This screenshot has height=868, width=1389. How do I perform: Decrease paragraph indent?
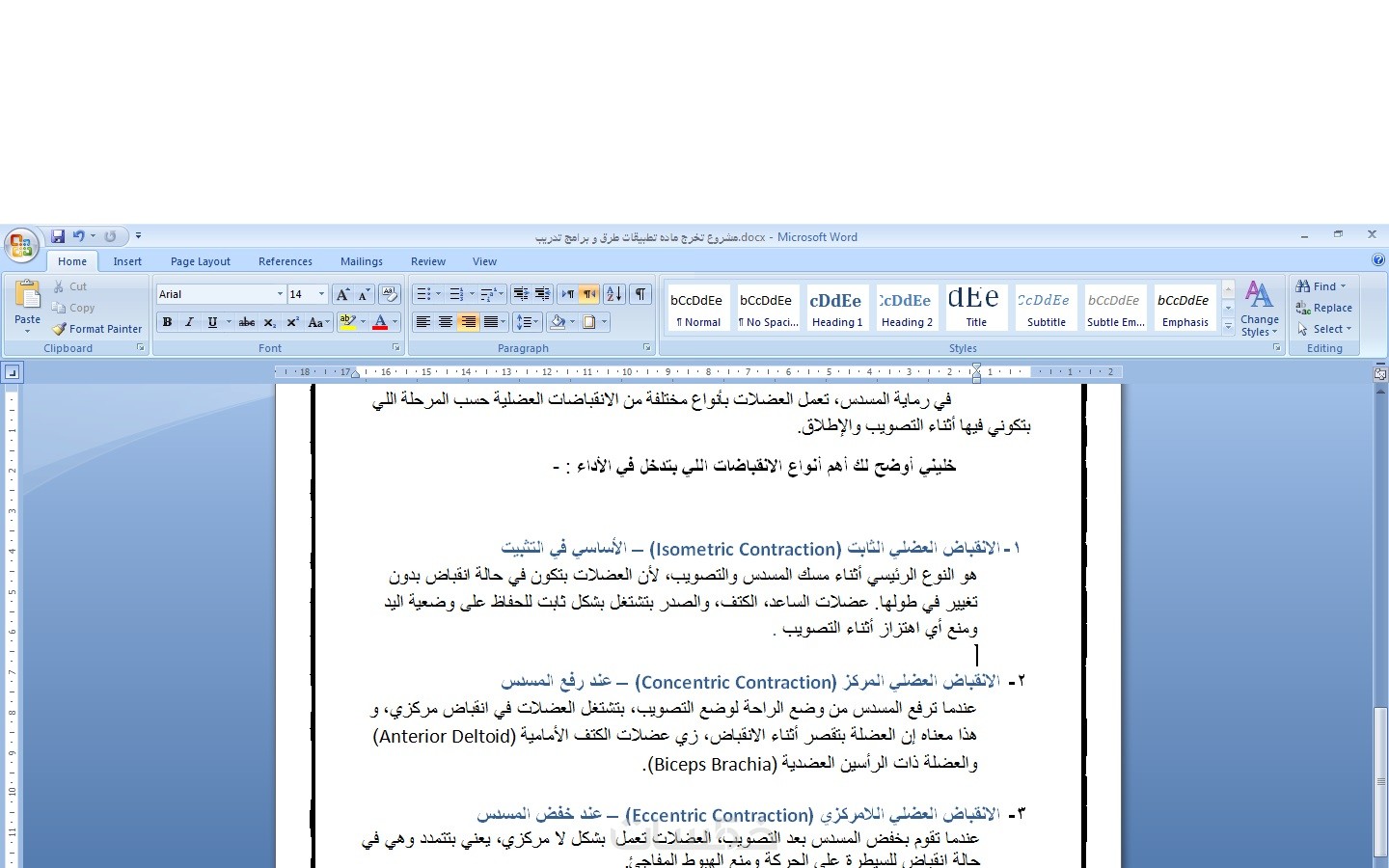(521, 294)
